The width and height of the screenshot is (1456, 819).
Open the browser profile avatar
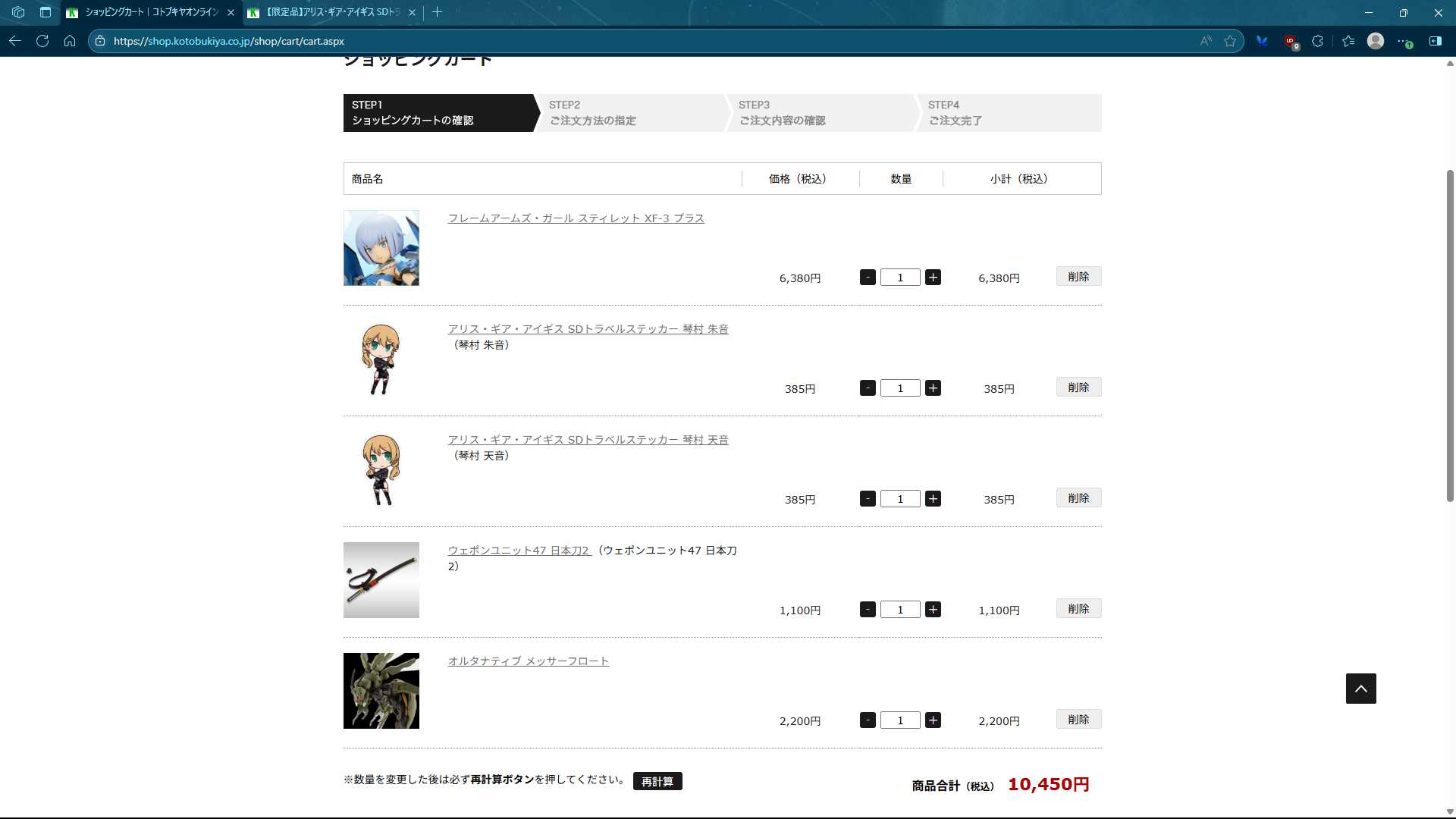pyautogui.click(x=1376, y=41)
